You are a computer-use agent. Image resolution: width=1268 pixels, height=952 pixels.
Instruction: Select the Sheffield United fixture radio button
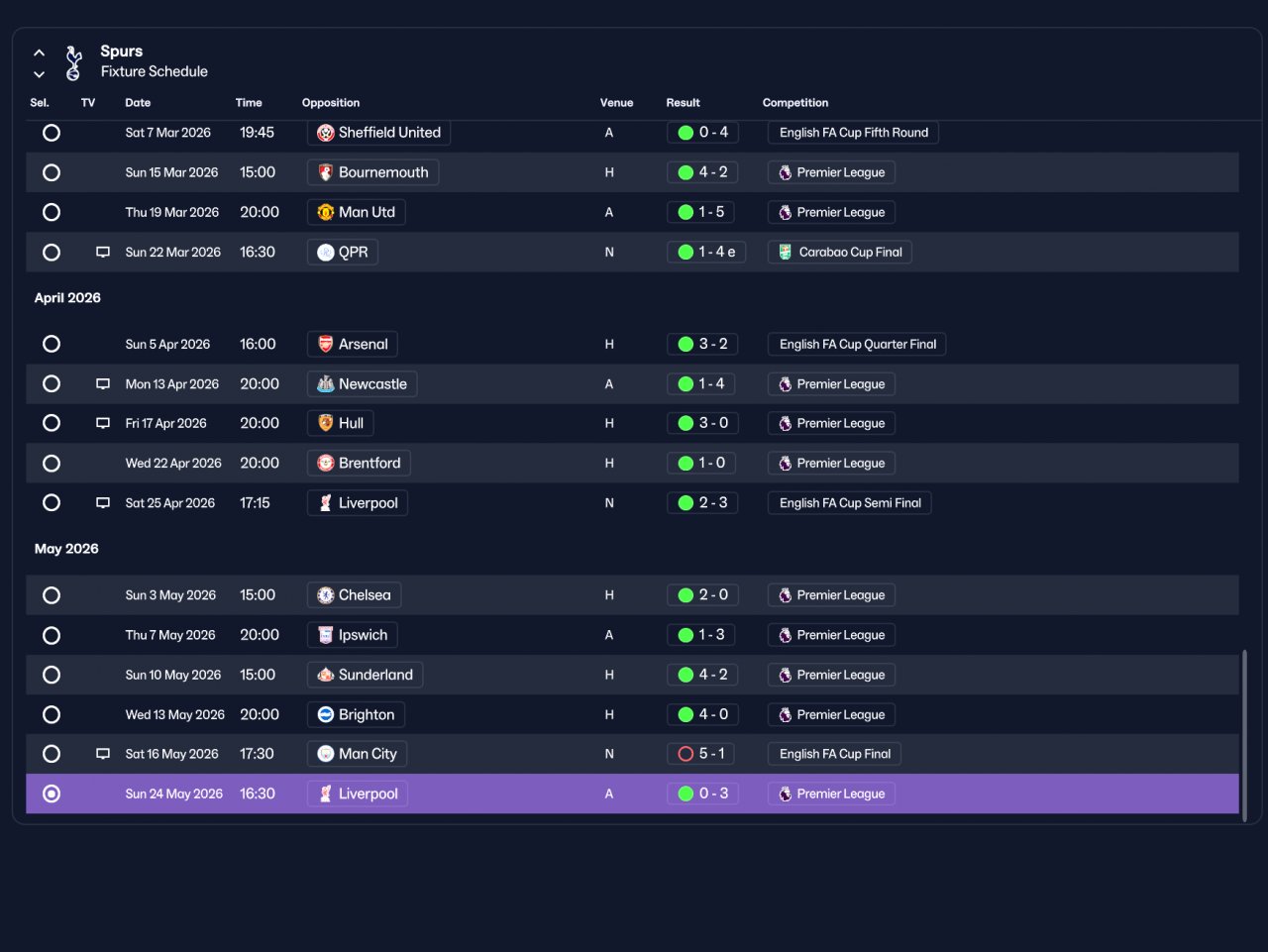point(52,133)
